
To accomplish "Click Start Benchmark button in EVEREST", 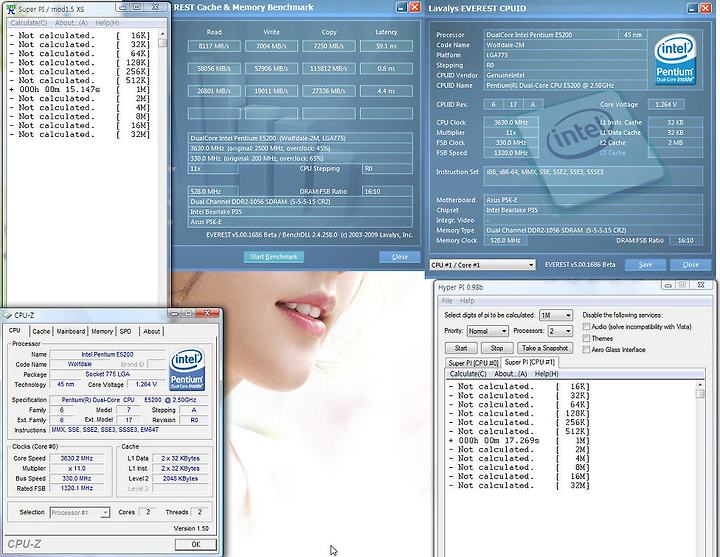I will 274,257.
